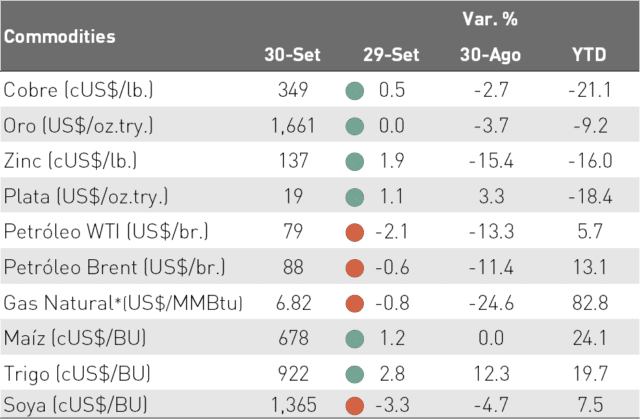
Task: Click the green indicator dot for Oro
Action: point(354,126)
